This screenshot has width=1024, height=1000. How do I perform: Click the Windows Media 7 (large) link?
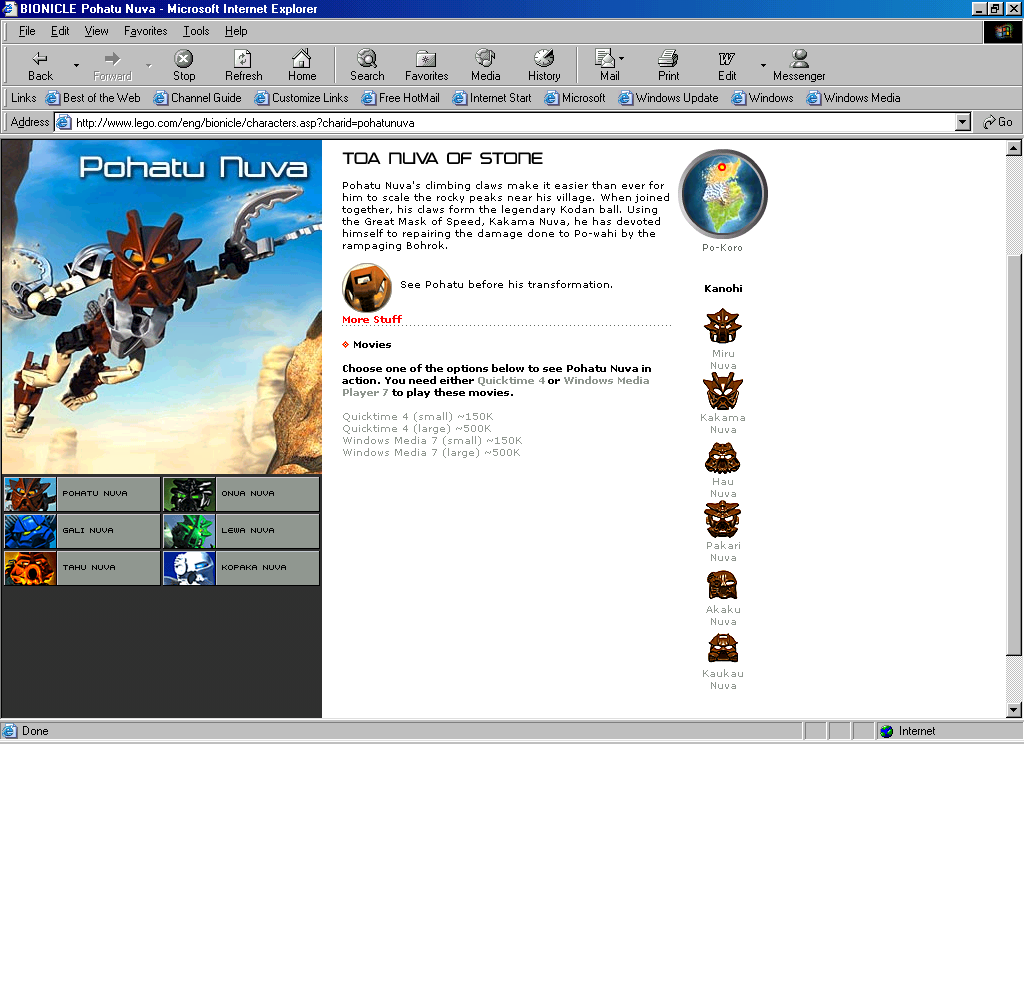tap(431, 453)
